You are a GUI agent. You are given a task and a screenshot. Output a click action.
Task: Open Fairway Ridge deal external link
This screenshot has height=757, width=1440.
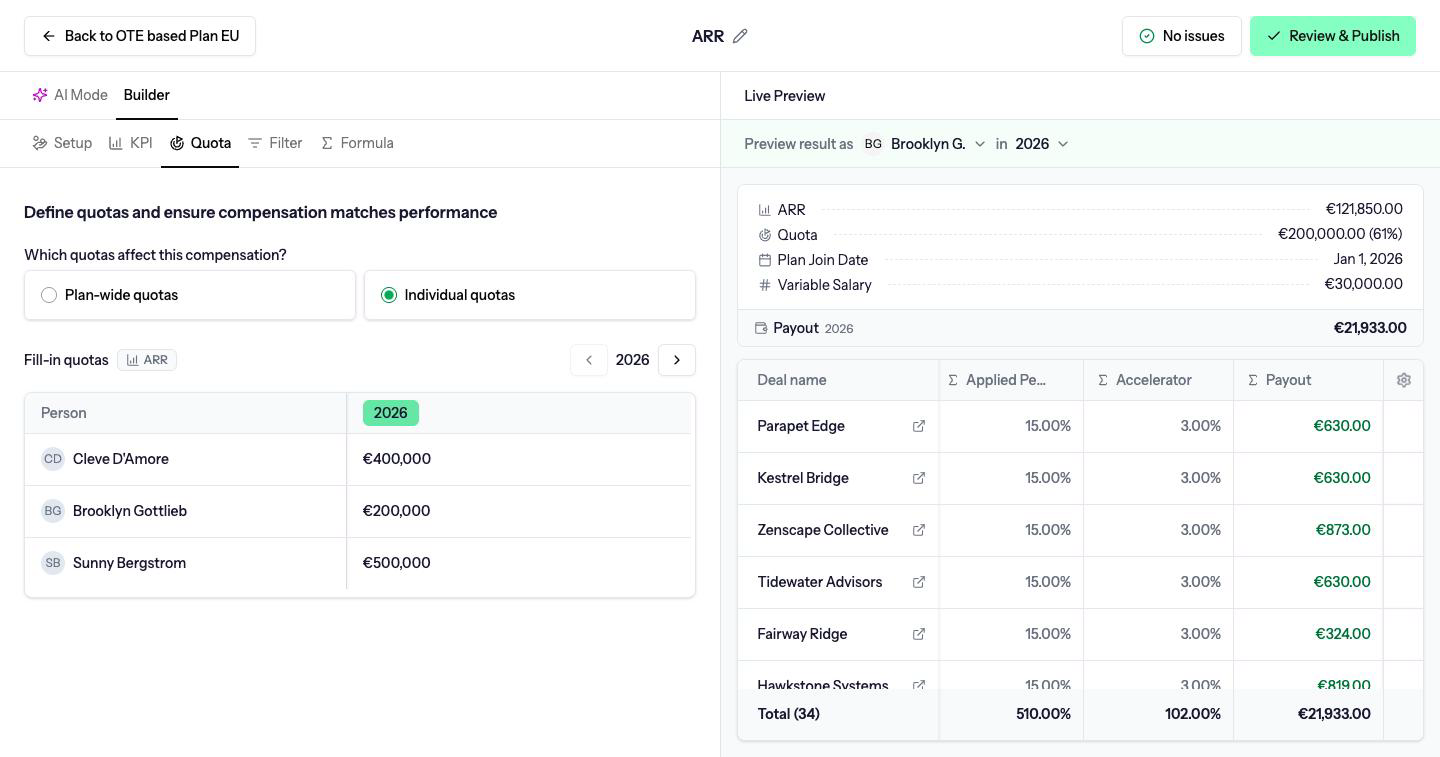pos(919,634)
